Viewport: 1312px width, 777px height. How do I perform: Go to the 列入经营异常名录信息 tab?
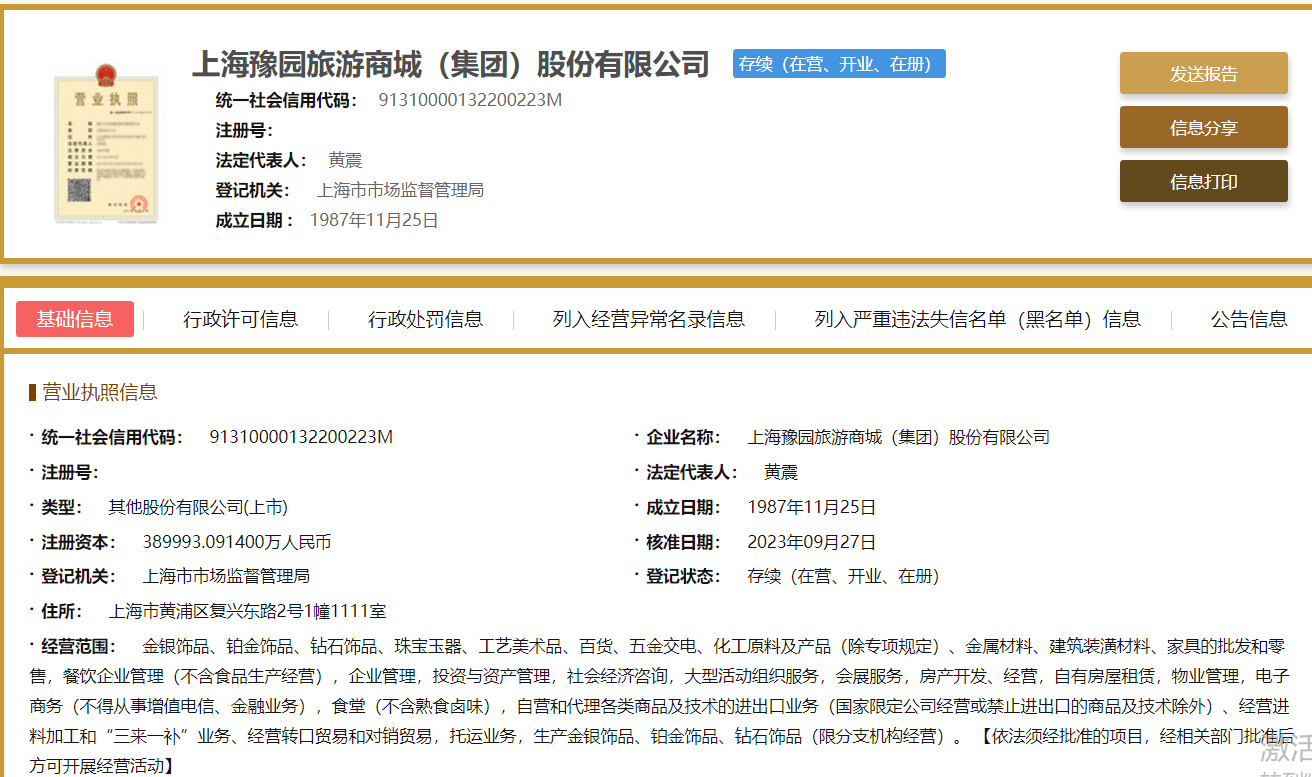(648, 319)
